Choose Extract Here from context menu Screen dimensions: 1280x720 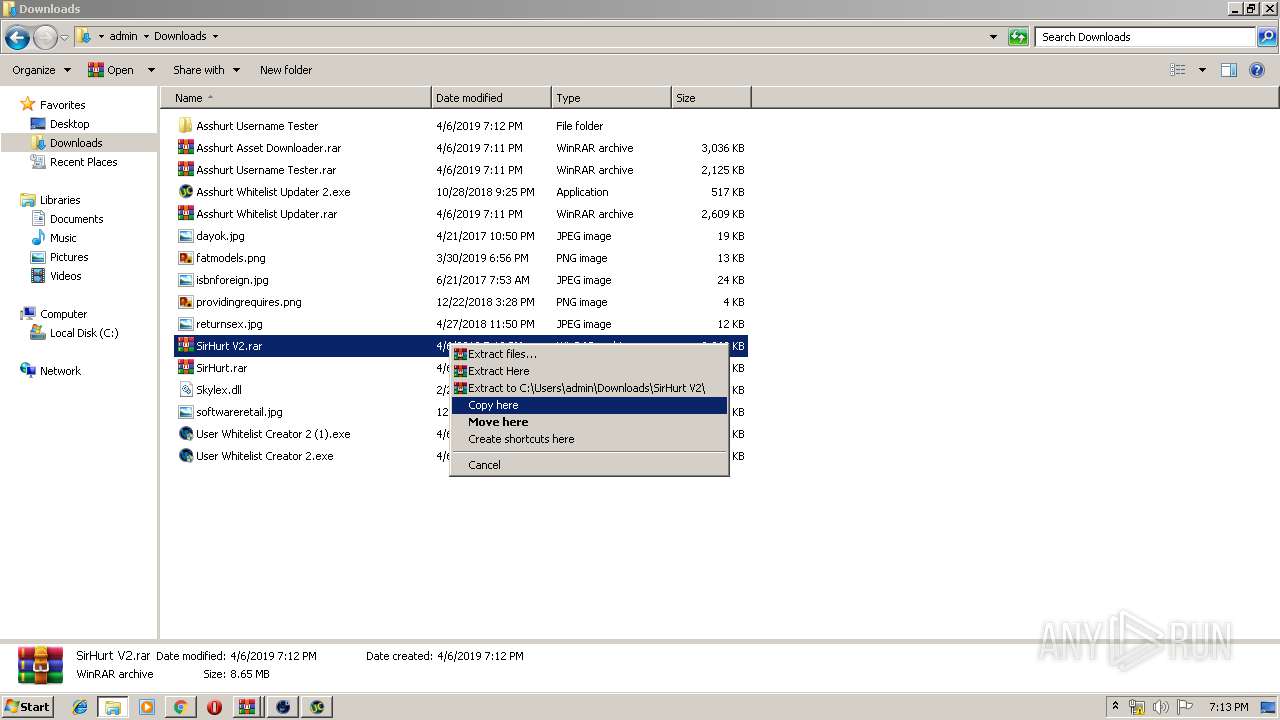point(589,371)
